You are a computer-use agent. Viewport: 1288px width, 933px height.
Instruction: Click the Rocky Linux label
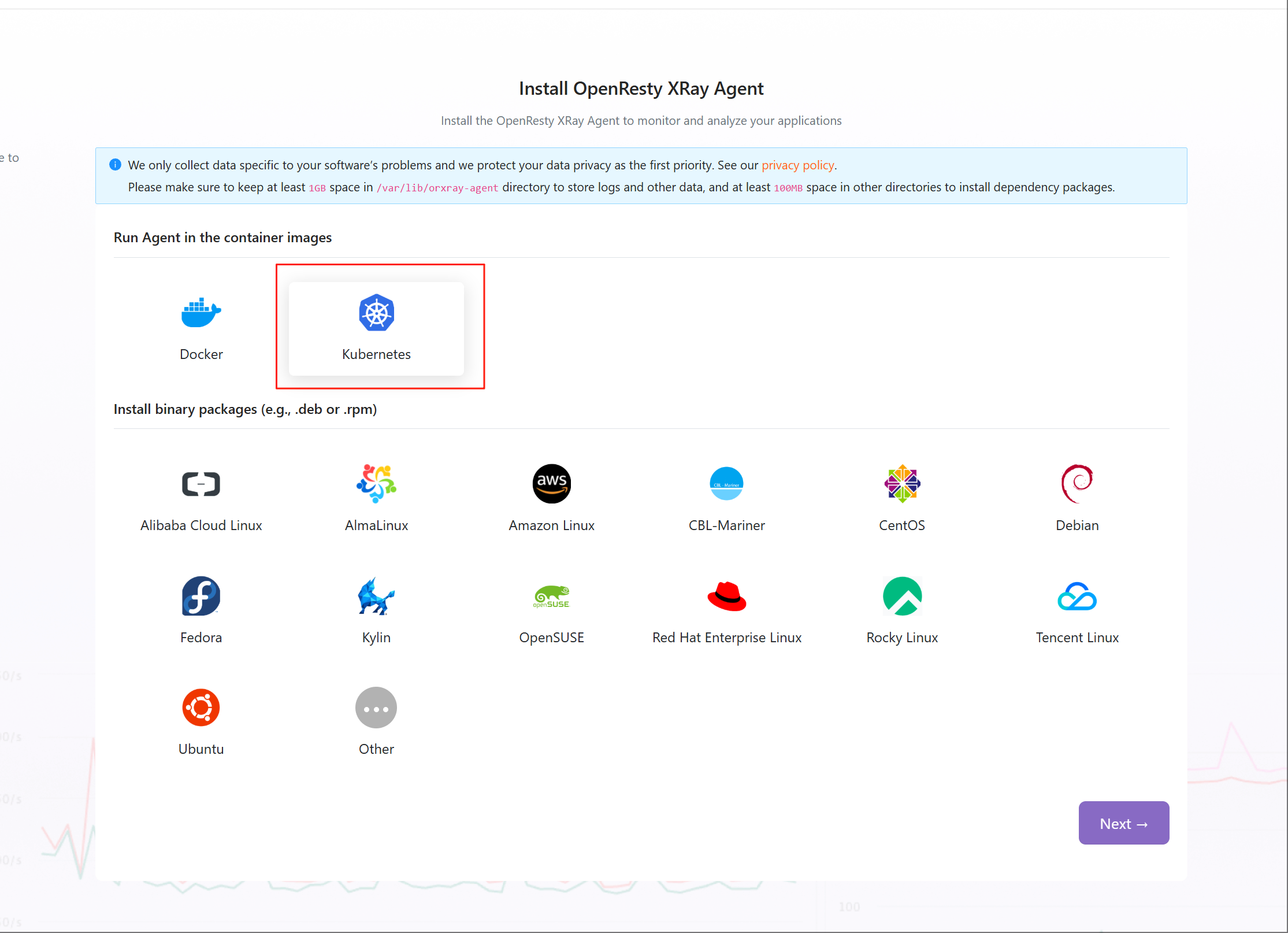coord(902,637)
